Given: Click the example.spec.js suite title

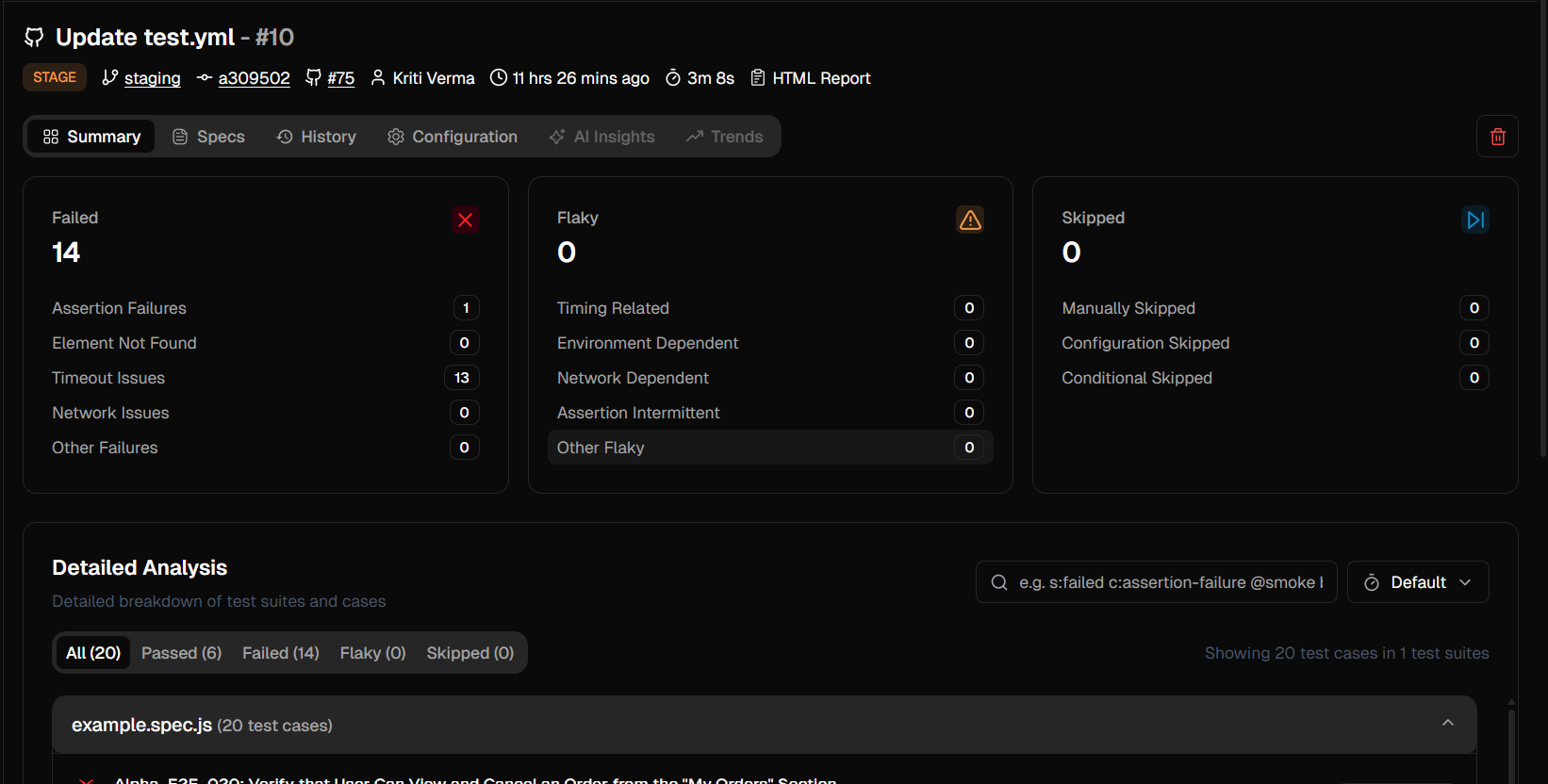Looking at the screenshot, I should (141, 725).
